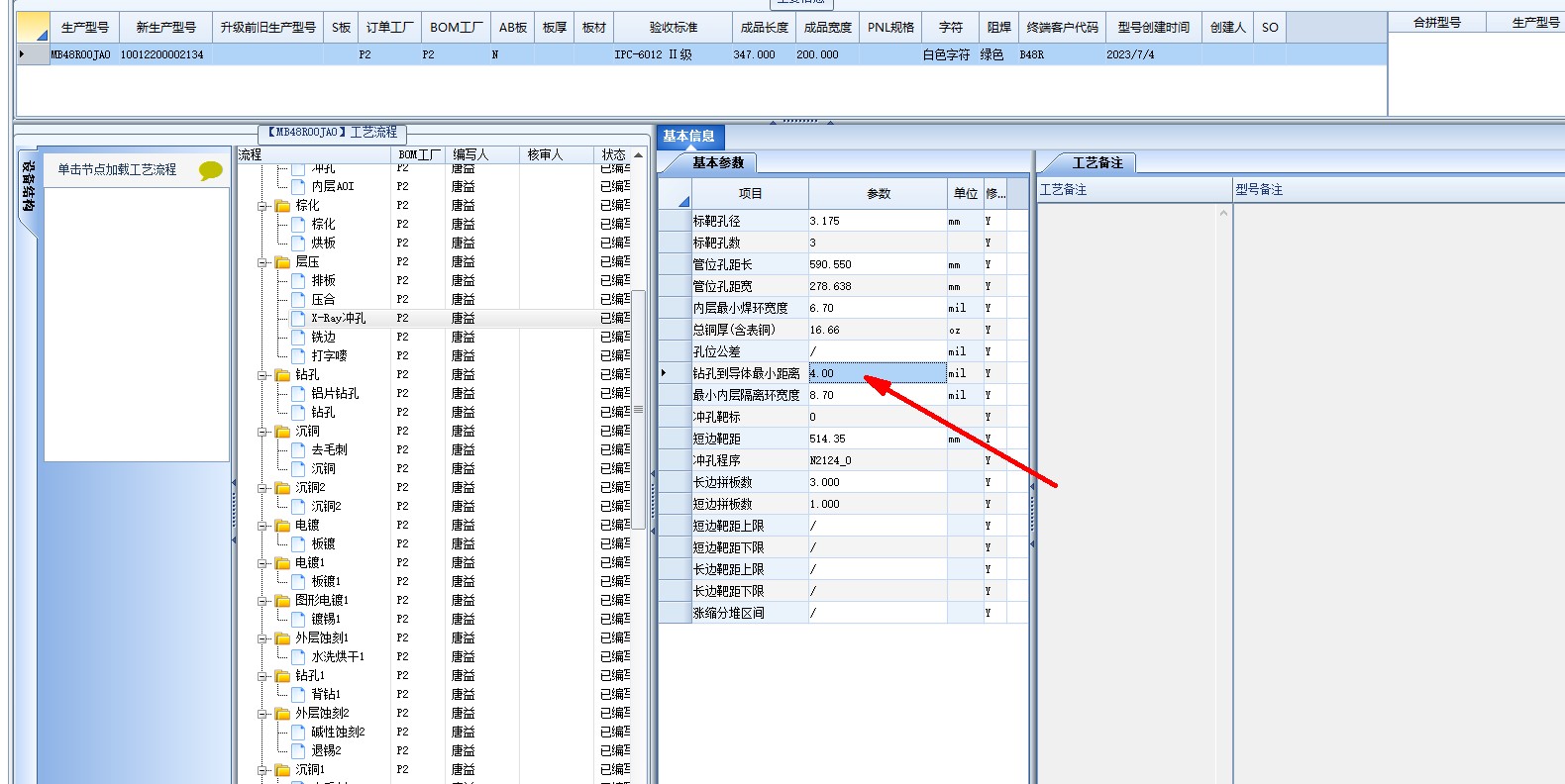
Task: Click the 电镀1 folder icon
Action: pyautogui.click(x=282, y=563)
